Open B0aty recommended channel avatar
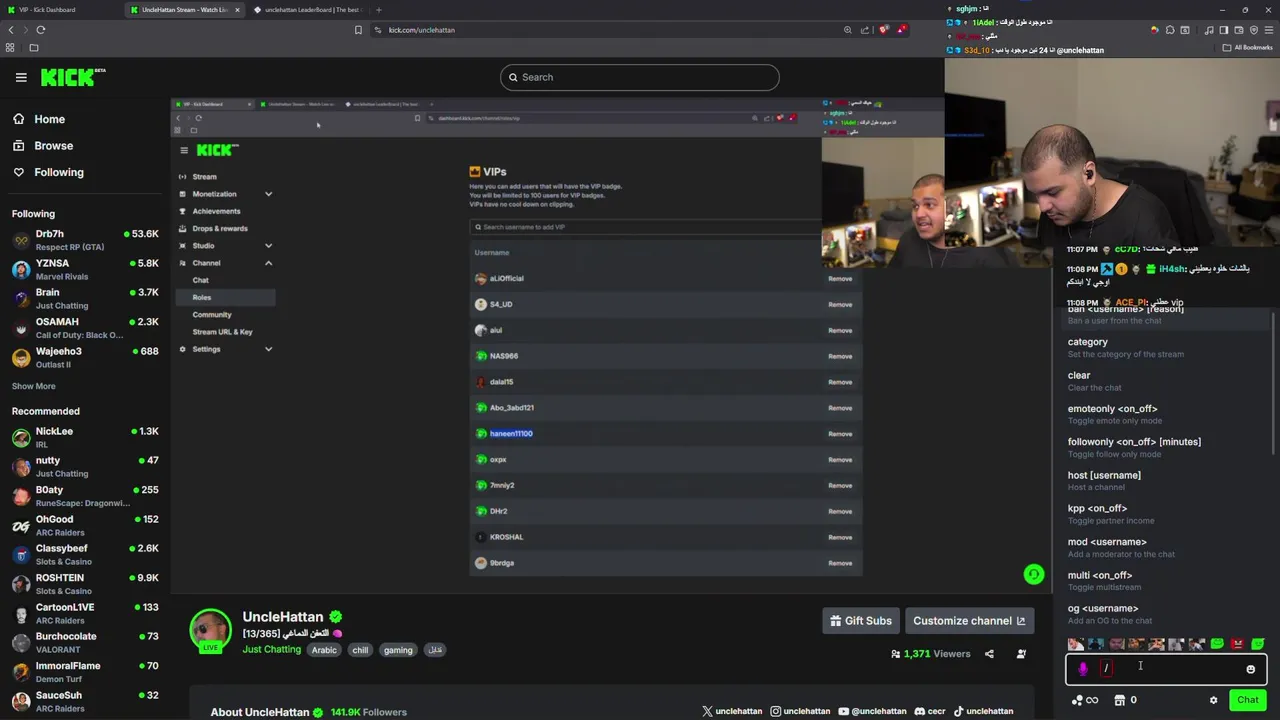Screen dimensions: 1280x720 tap(21, 496)
